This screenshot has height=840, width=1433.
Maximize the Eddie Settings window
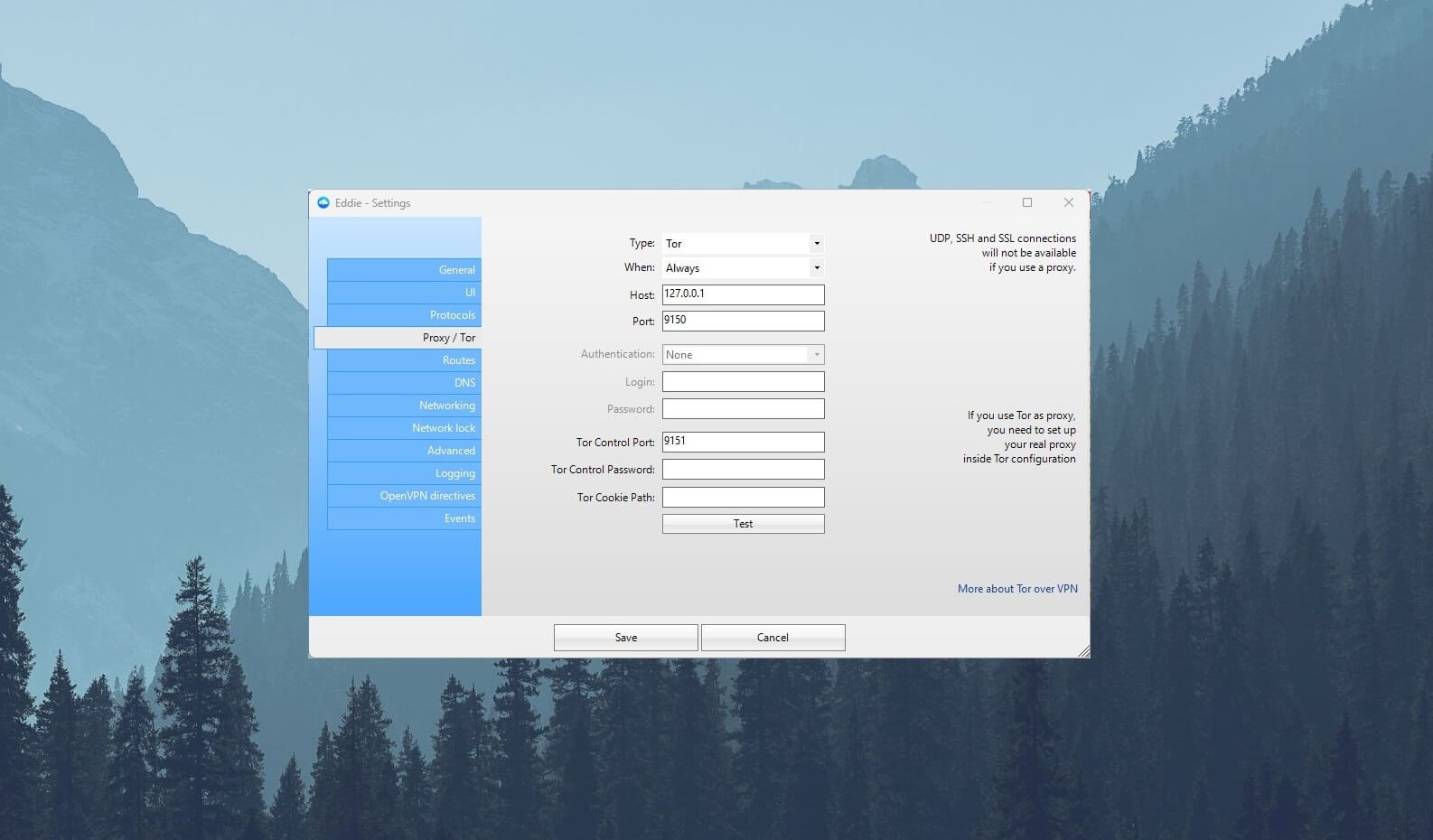tap(1027, 202)
